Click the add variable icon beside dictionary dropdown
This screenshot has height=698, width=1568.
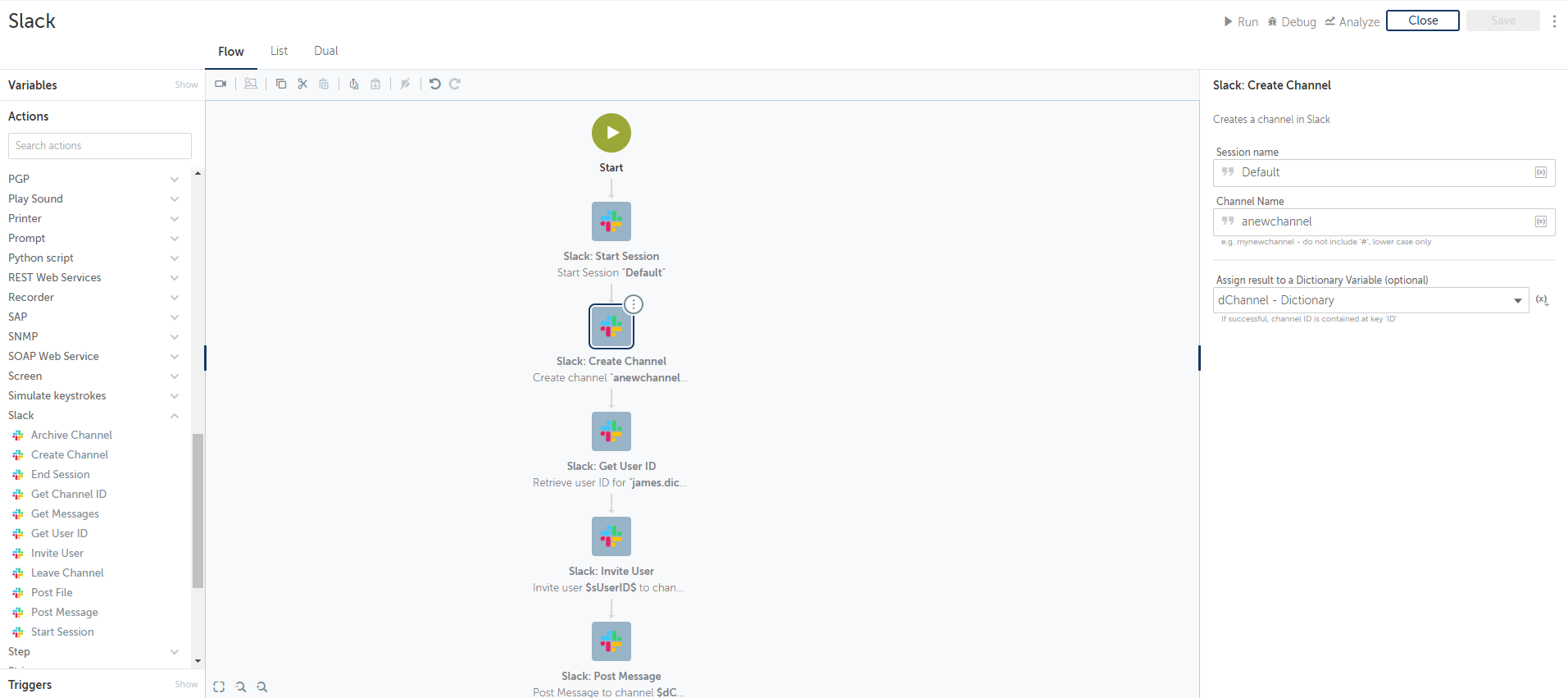[1542, 300]
